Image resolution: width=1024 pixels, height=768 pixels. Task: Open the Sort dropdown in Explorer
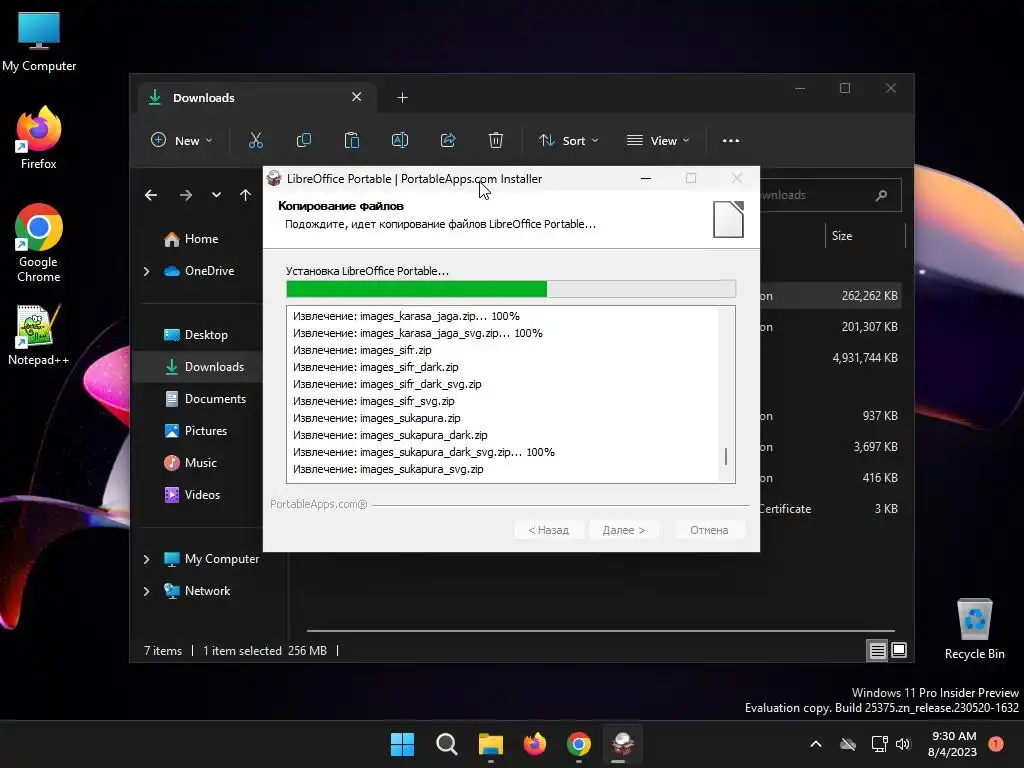click(568, 140)
